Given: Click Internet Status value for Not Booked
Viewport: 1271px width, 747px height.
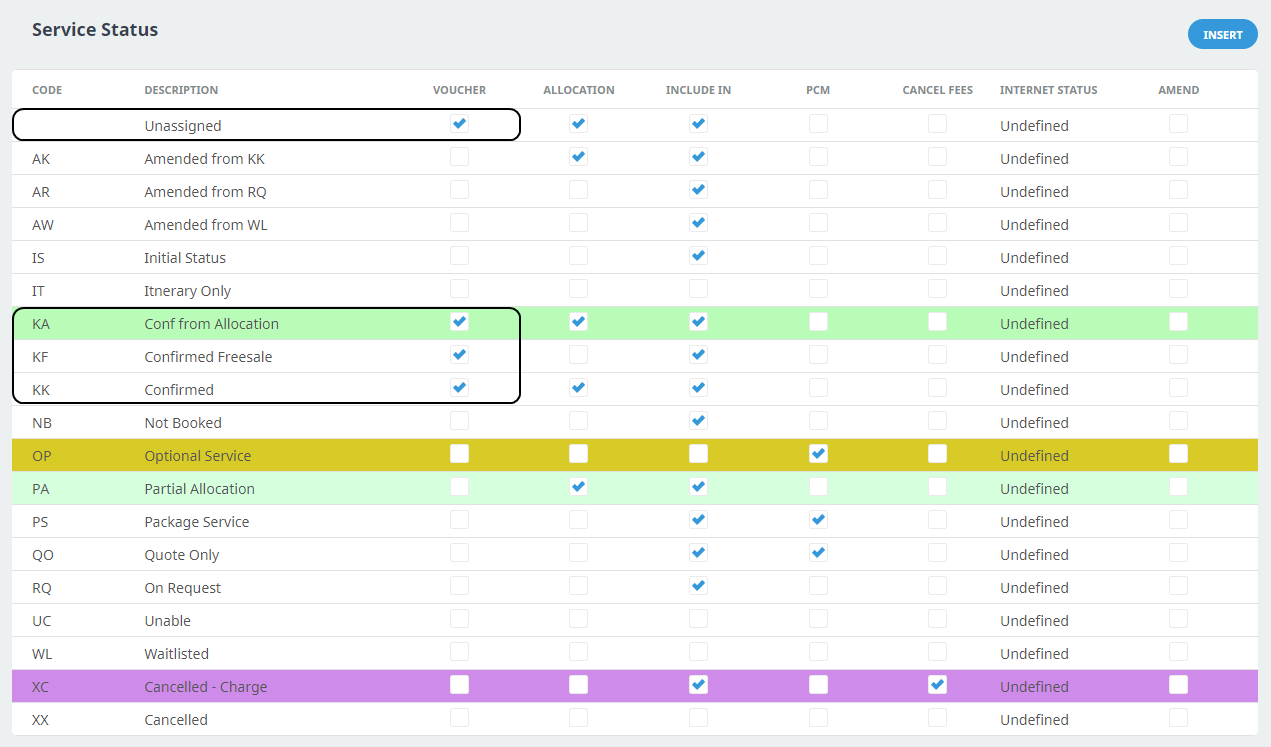Looking at the screenshot, I should 1034,423.
